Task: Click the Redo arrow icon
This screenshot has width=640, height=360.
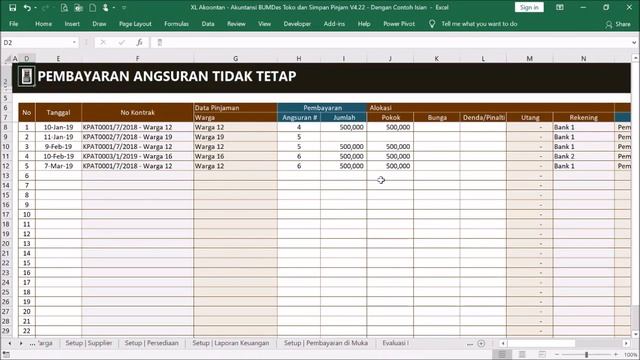Action: pyautogui.click(x=45, y=7)
